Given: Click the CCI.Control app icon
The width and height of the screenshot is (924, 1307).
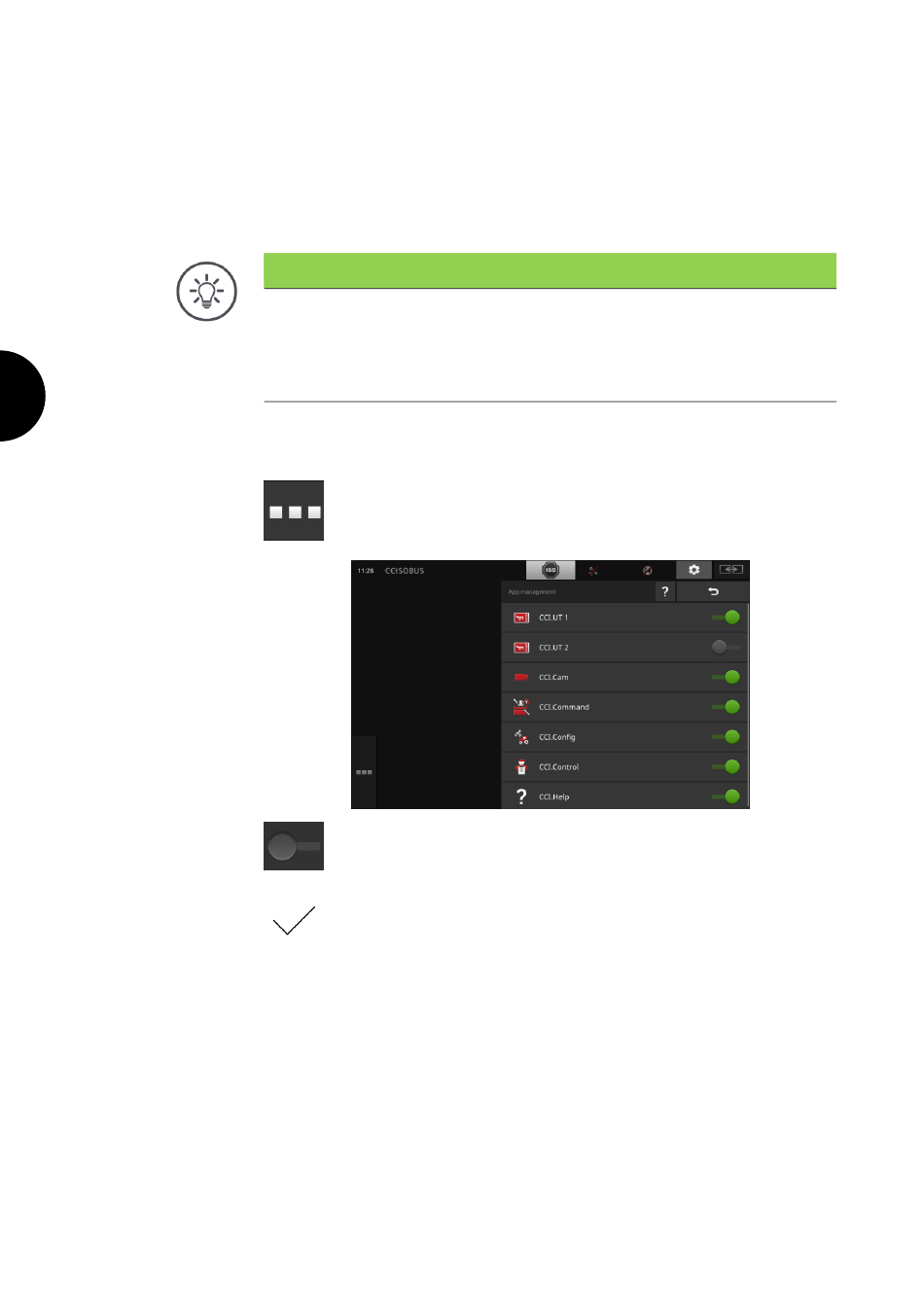Looking at the screenshot, I should (521, 766).
